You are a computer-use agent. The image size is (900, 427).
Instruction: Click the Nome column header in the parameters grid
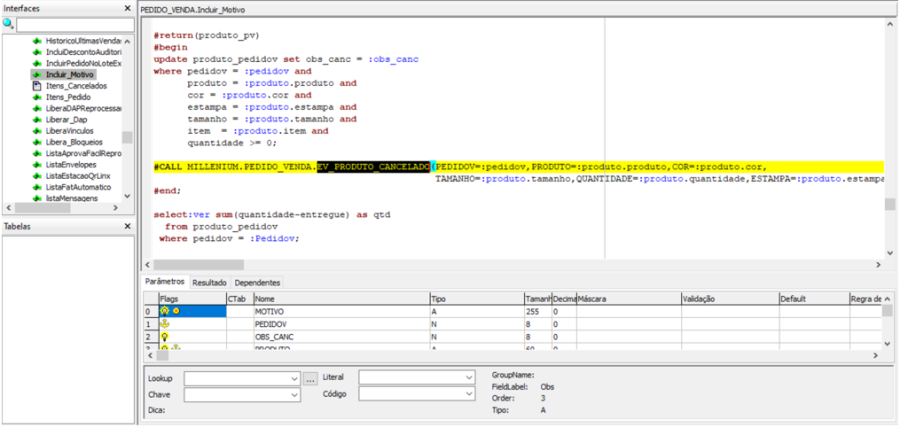pyautogui.click(x=265, y=298)
